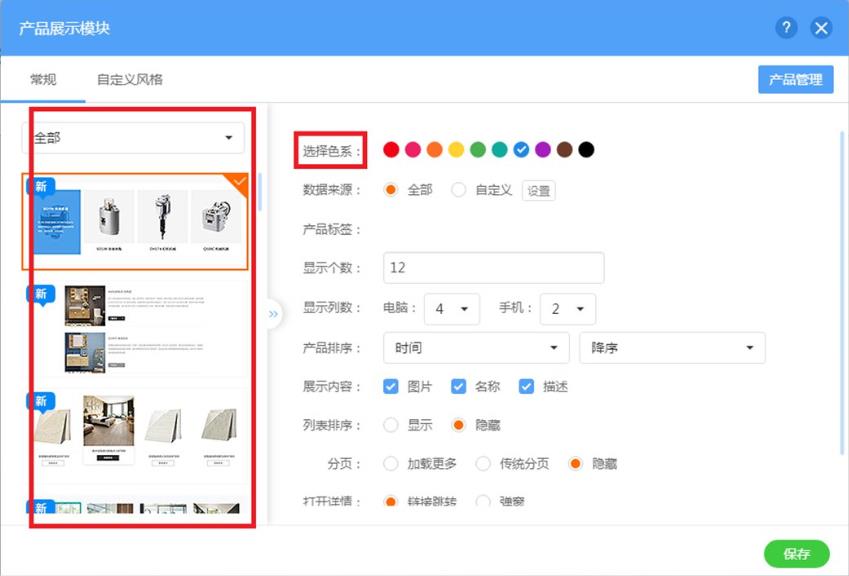Click the 保存 button to save settings
The height and width of the screenshot is (576, 849).
[796, 553]
